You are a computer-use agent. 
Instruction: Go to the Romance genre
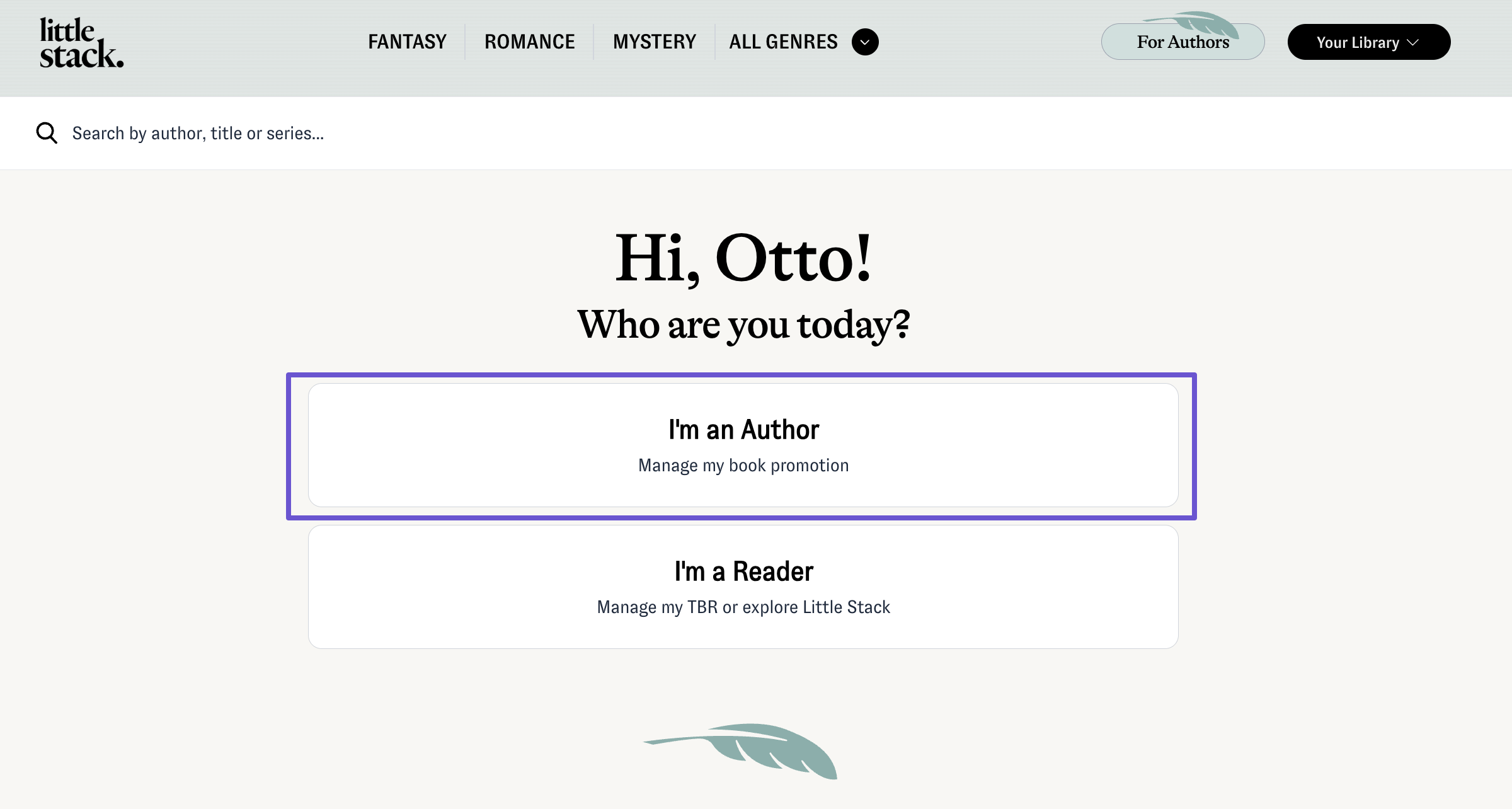(529, 42)
